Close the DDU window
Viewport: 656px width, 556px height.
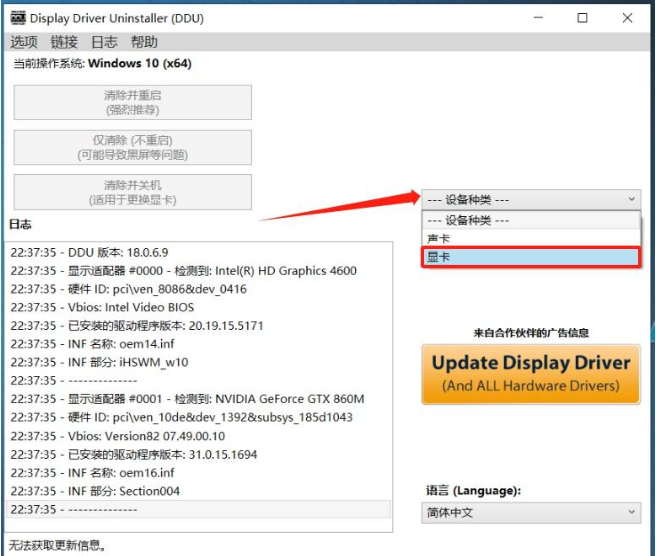pos(627,18)
